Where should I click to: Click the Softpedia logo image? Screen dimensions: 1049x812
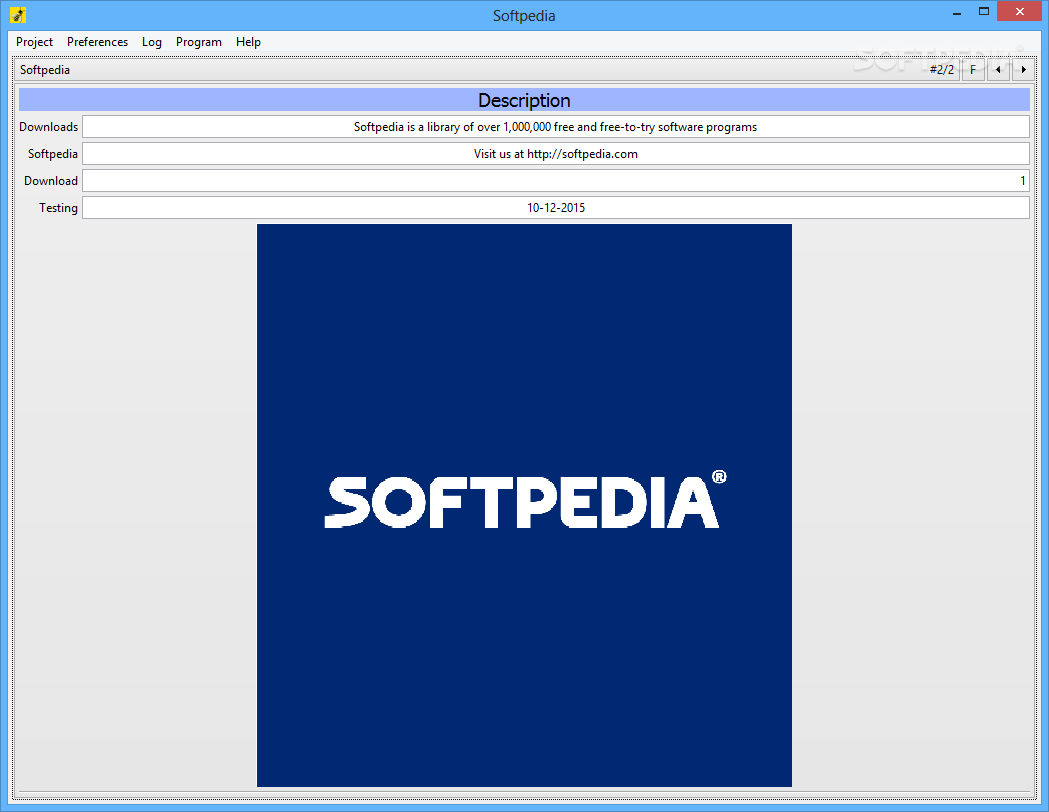click(524, 505)
